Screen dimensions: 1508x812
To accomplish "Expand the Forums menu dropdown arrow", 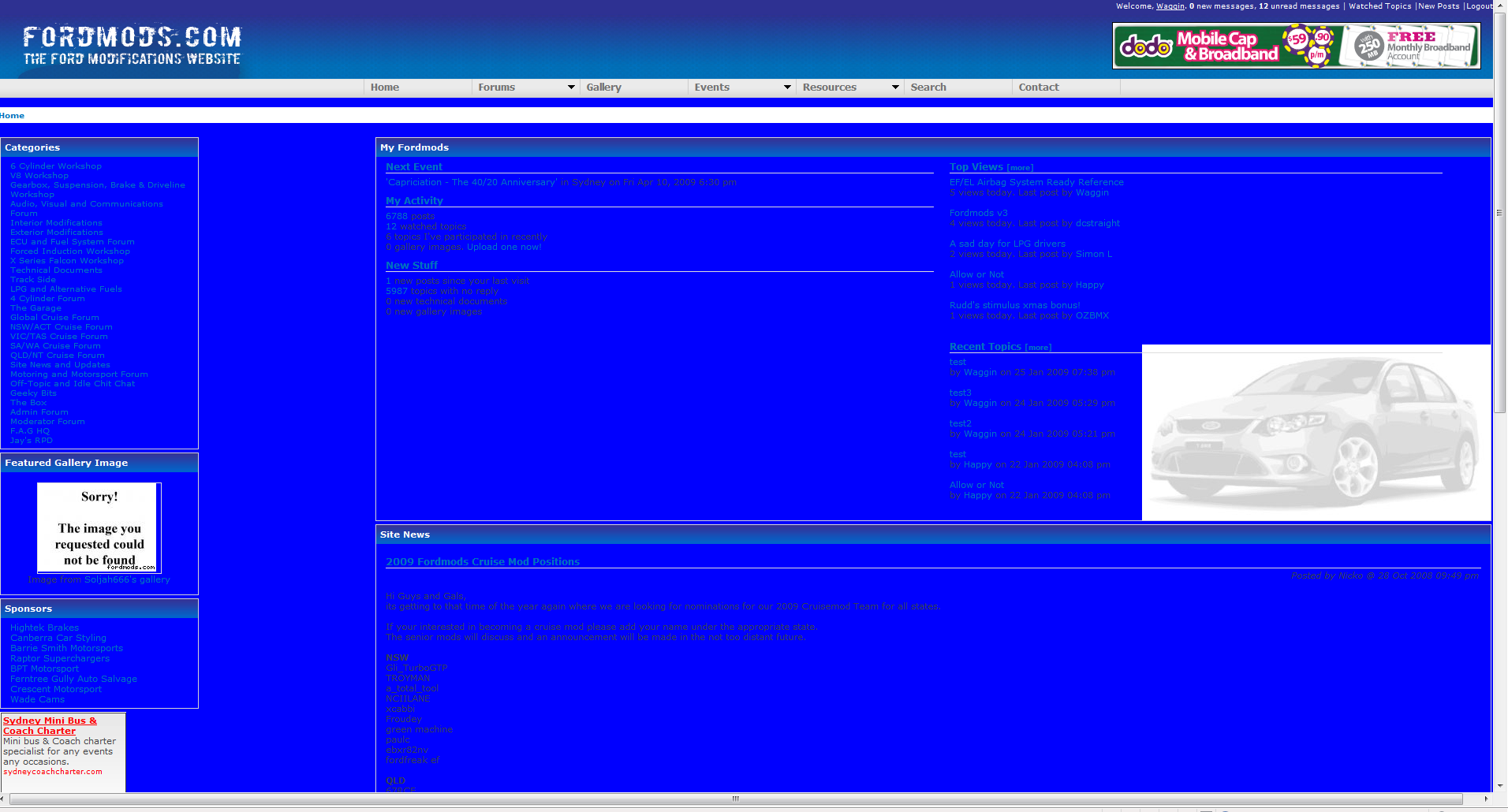I will [x=571, y=88].
